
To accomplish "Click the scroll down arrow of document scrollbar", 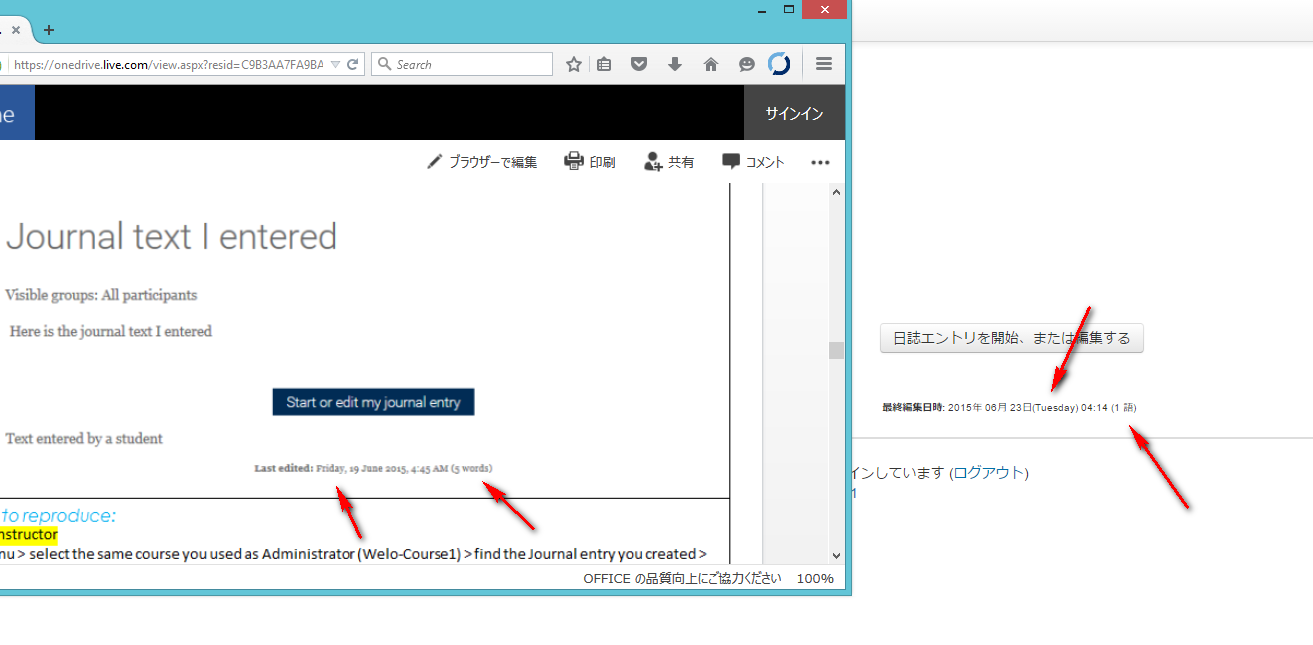I will [836, 556].
